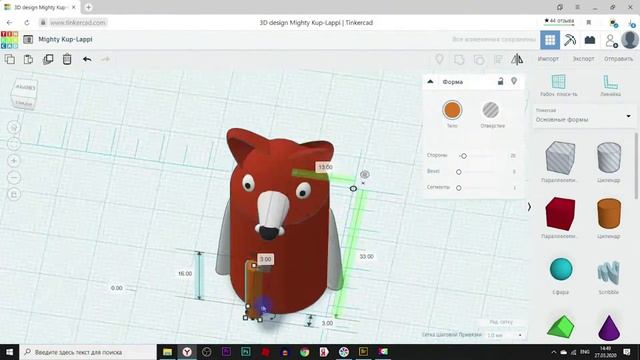
Task: Reload the page in browser
Action: point(27,23)
